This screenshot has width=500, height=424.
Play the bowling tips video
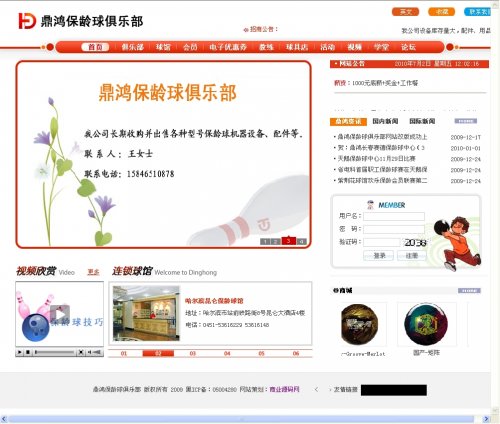[x=60, y=314]
